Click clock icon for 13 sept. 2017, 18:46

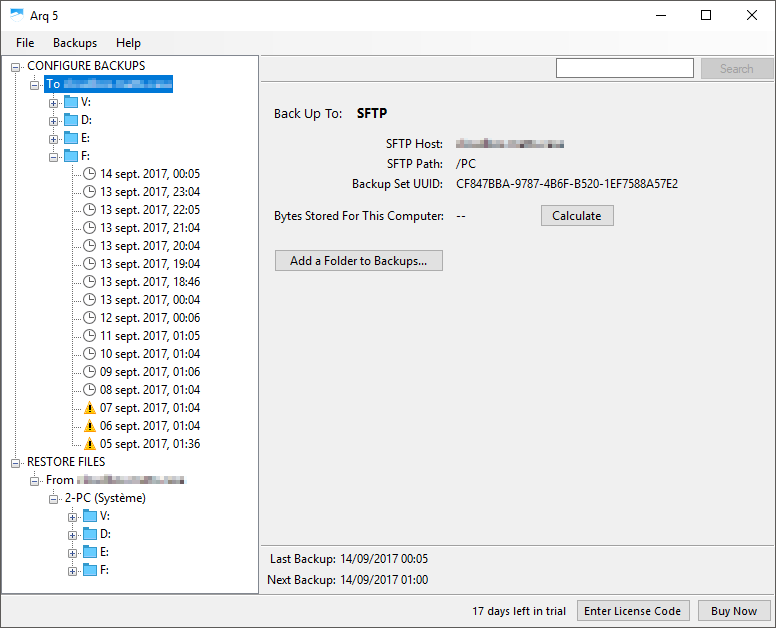[89, 282]
